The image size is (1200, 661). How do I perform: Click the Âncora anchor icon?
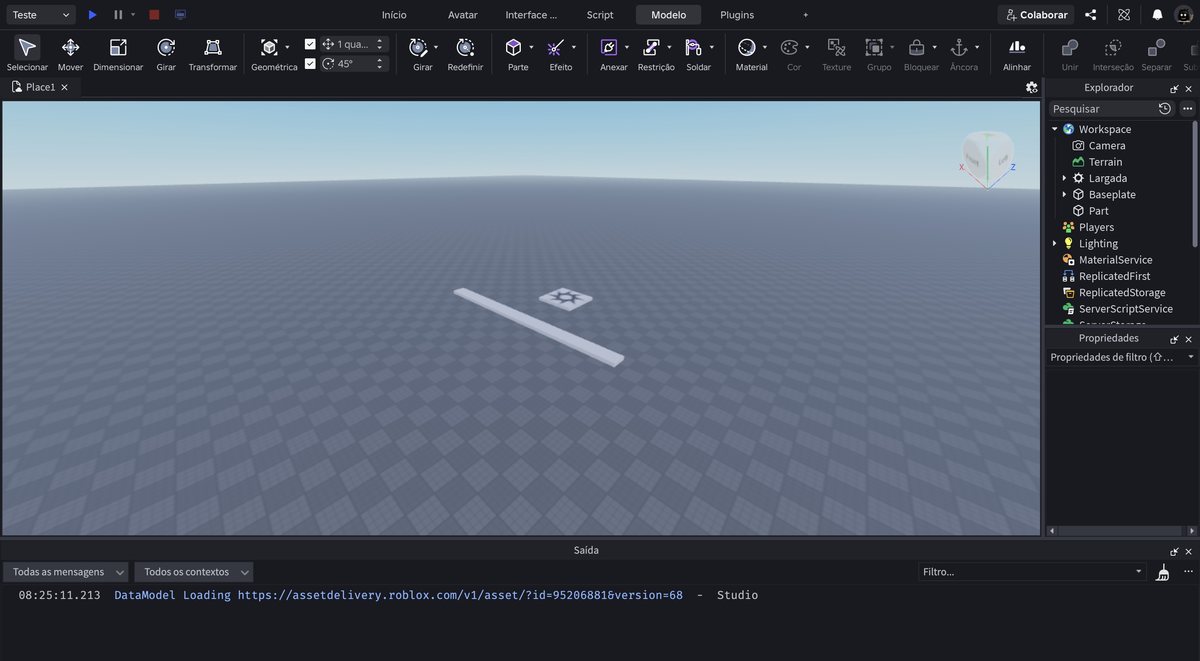coord(958,47)
